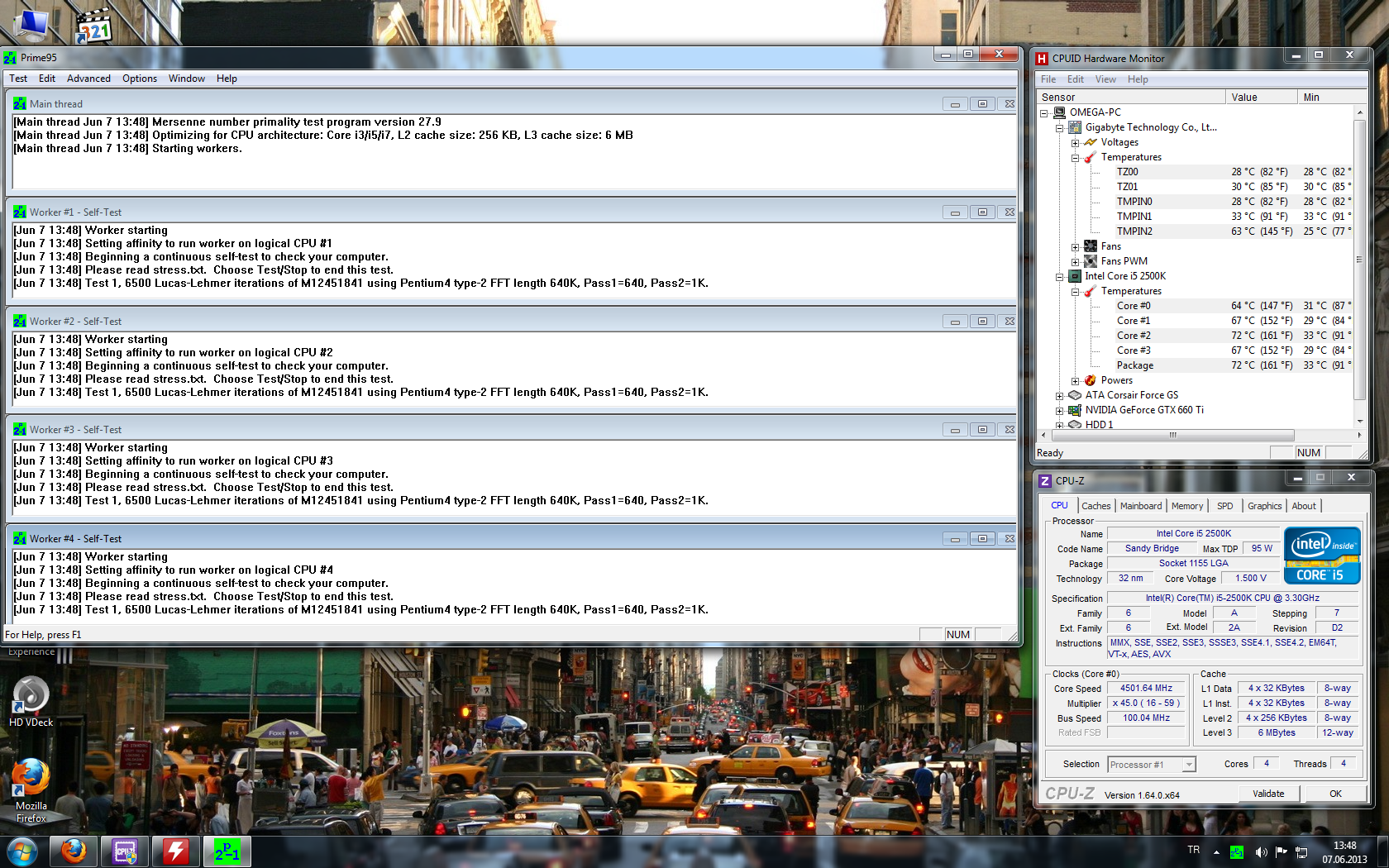Open Prime95 Test menu
The image size is (1389, 868).
pos(18,79)
